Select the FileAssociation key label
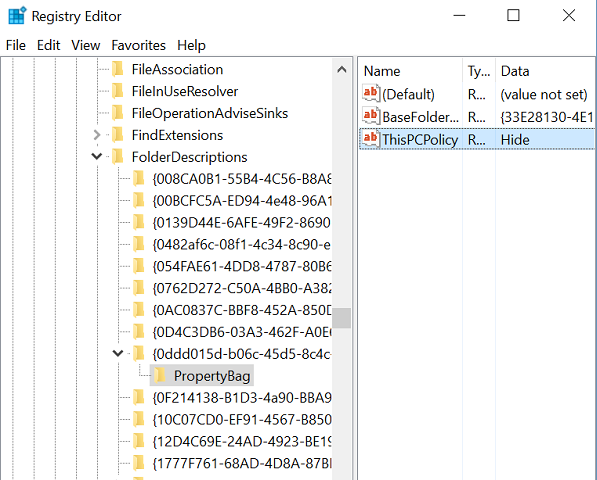 [x=177, y=69]
